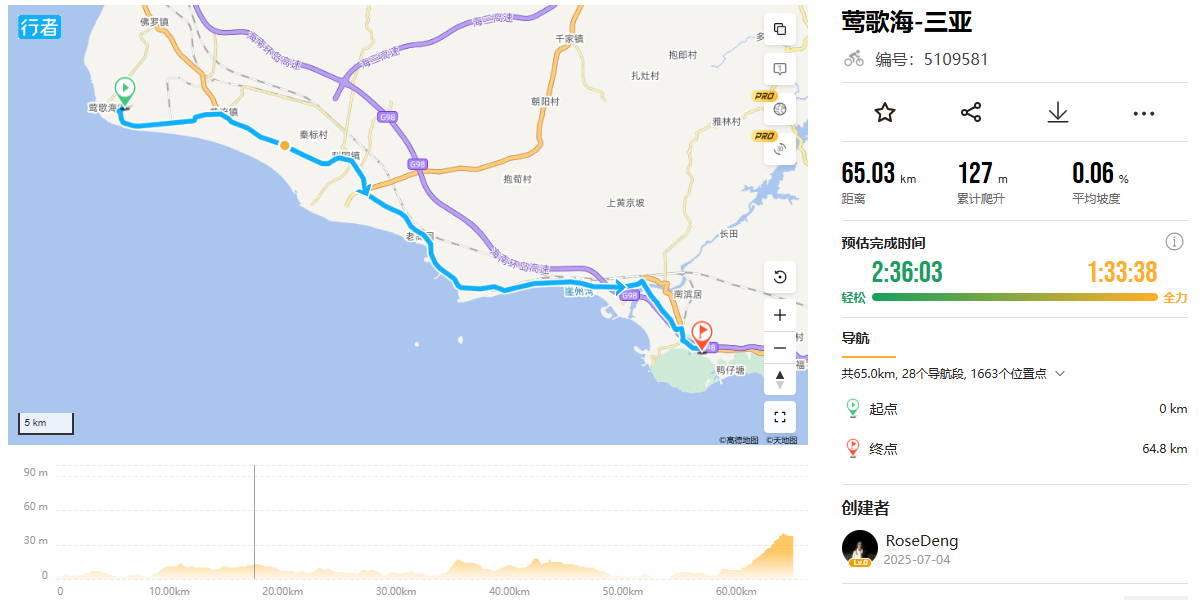Screen dimensions: 1203x600
Task: Expand the navigation segments chevron
Action: [x=1060, y=374]
